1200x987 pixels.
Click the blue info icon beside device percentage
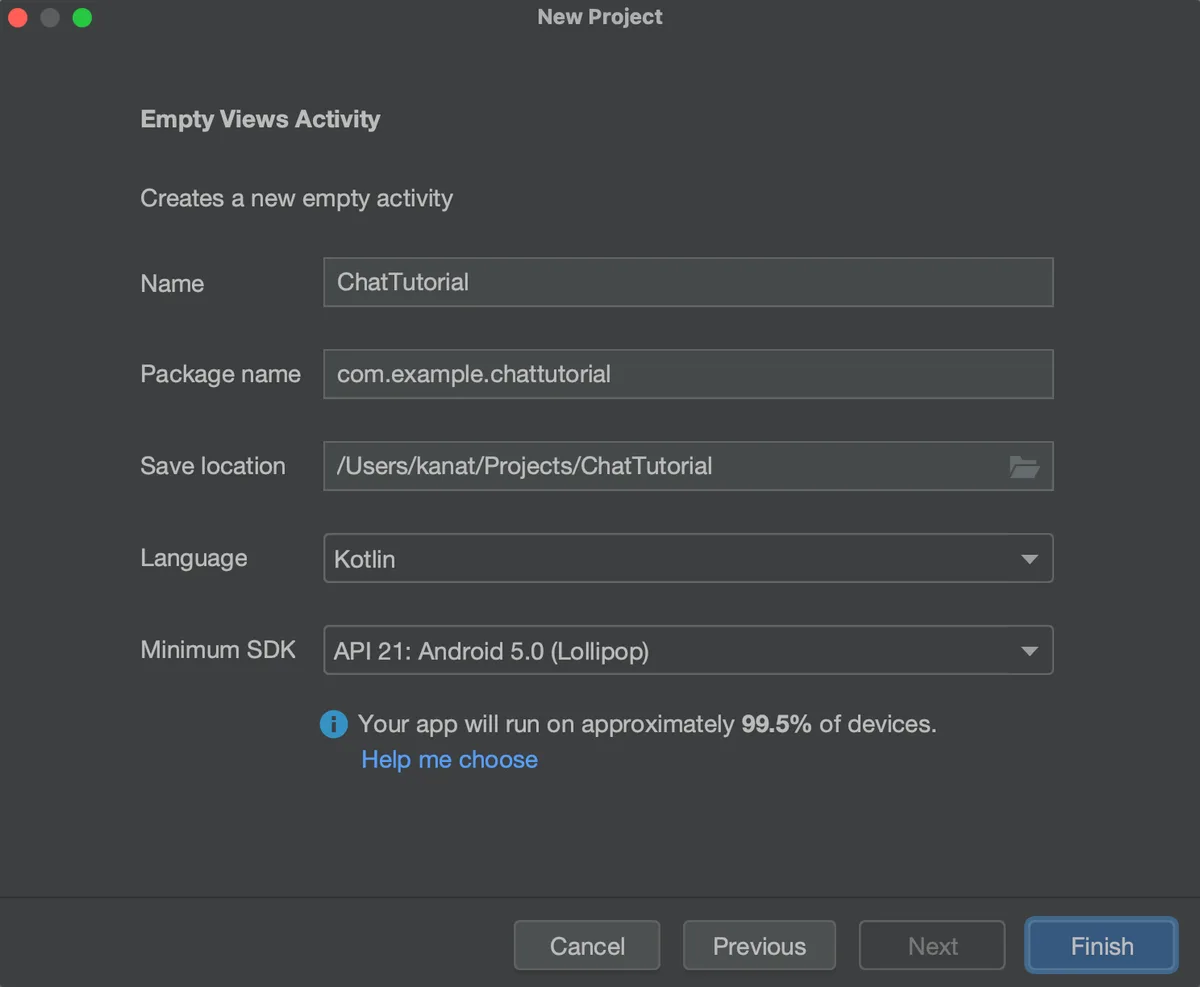coord(334,724)
